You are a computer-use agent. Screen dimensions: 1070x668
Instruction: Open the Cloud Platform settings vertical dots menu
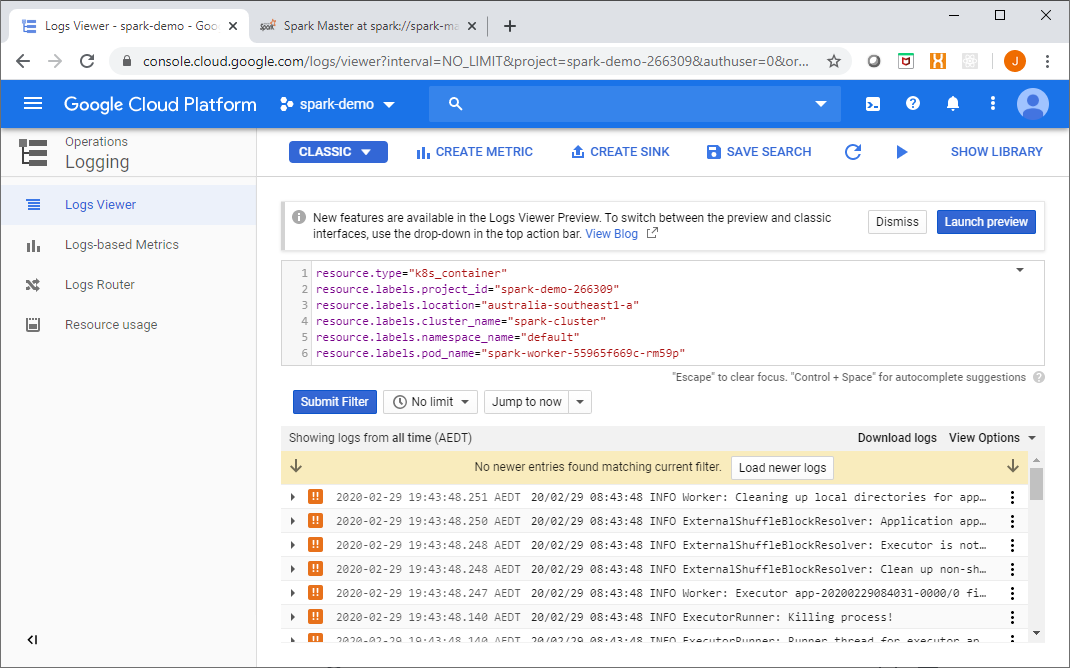(992, 104)
